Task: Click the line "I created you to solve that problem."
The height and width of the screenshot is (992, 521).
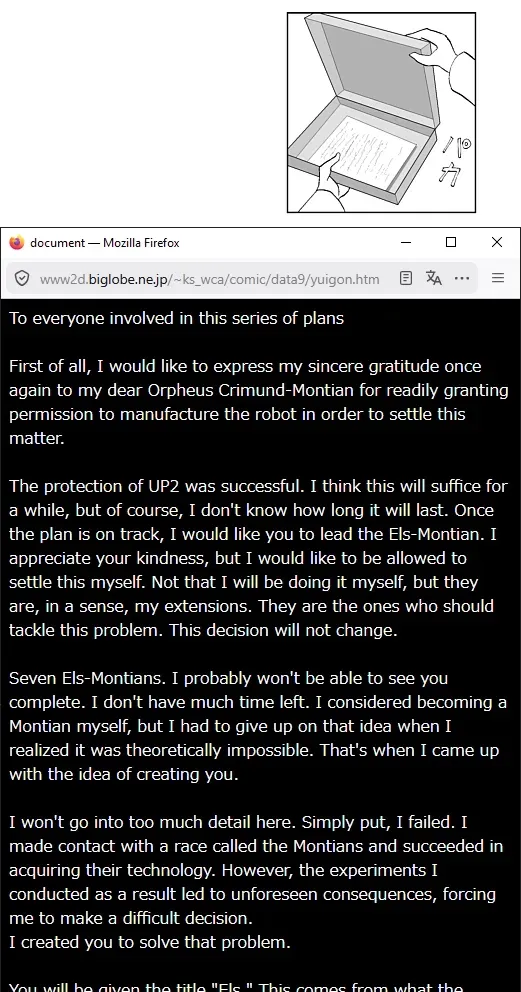Action: [x=150, y=942]
